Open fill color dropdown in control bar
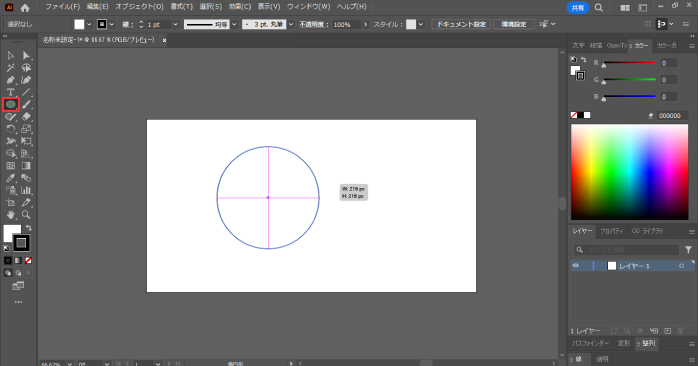Image resolution: width=698 pixels, height=366 pixels. [89, 24]
